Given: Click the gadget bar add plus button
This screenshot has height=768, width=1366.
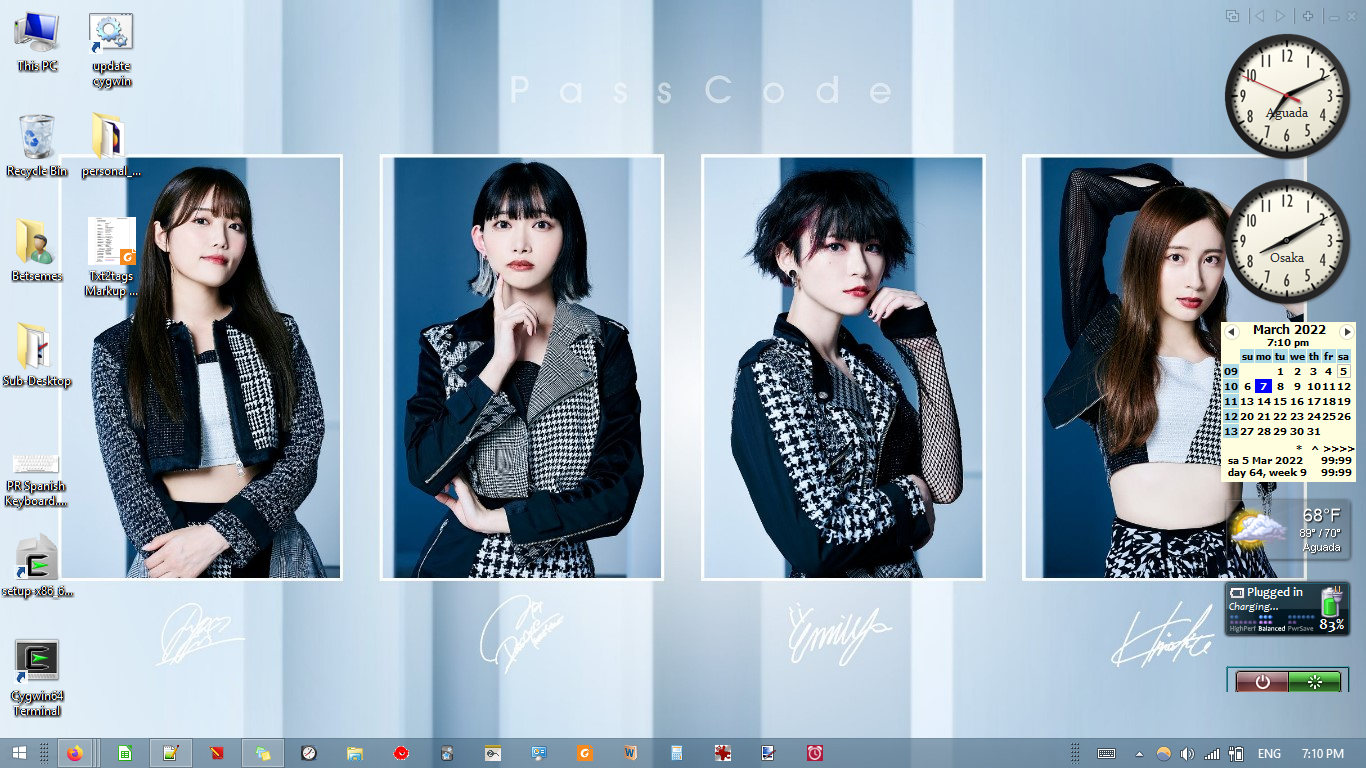Looking at the screenshot, I should [x=1307, y=16].
